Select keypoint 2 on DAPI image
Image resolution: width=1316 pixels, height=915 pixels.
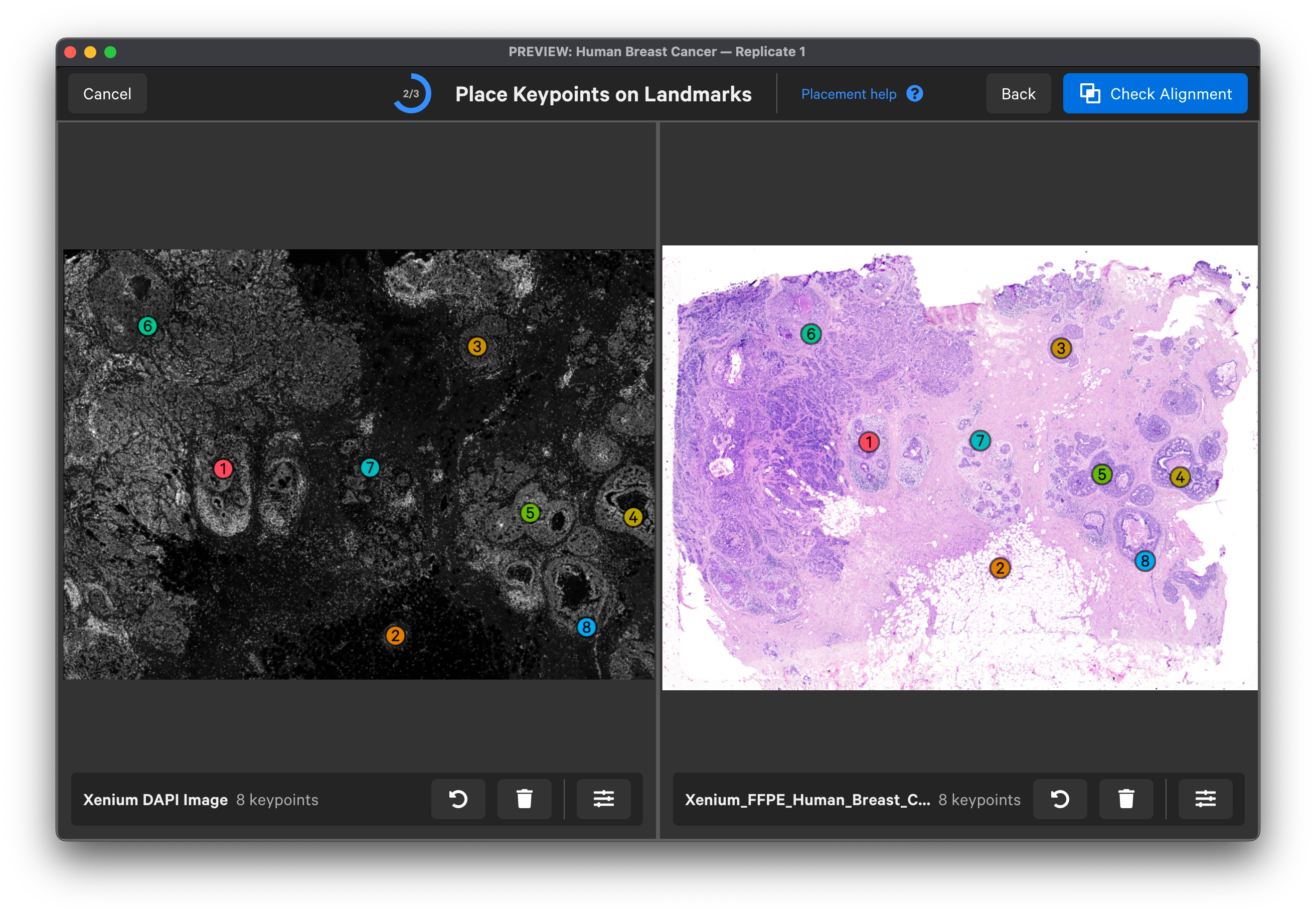point(395,636)
